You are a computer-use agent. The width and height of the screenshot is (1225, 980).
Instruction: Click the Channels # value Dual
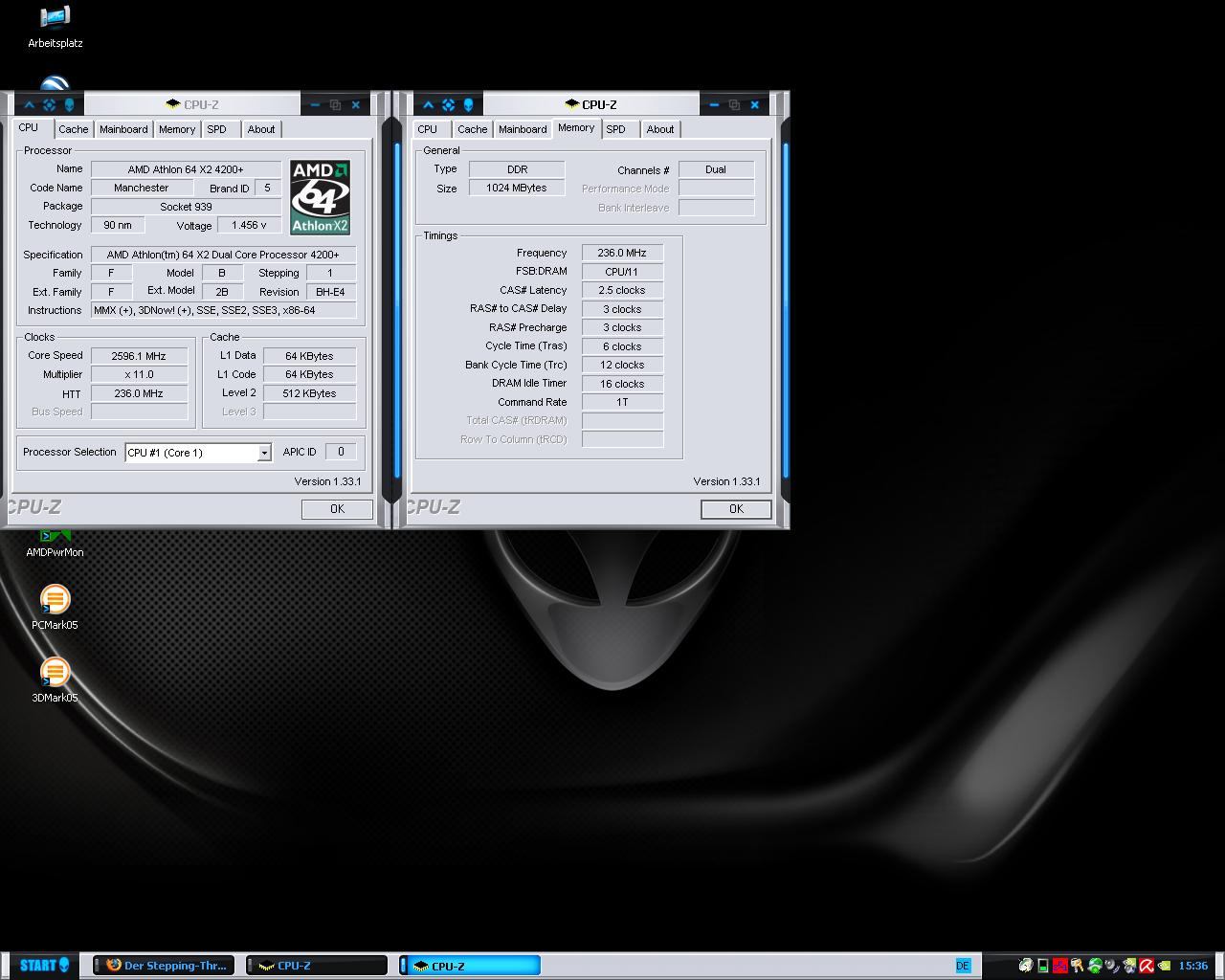[716, 169]
